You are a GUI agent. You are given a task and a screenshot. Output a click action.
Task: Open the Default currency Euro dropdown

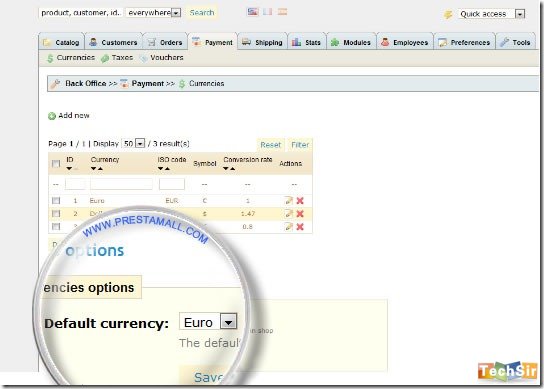point(208,322)
